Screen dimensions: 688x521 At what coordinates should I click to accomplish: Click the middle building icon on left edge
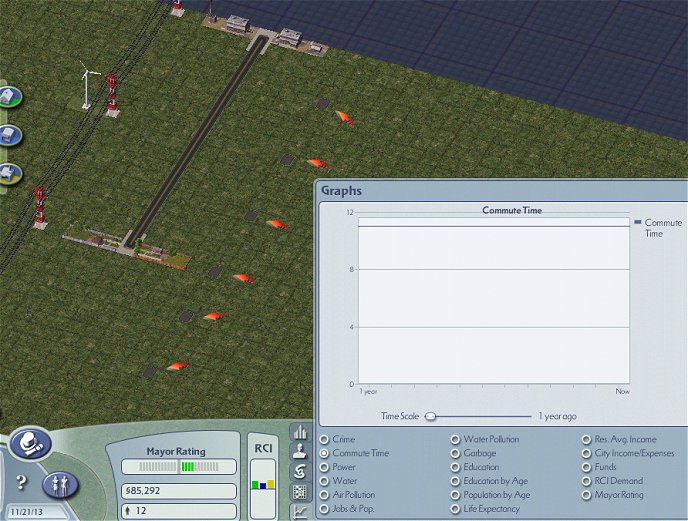point(10,135)
